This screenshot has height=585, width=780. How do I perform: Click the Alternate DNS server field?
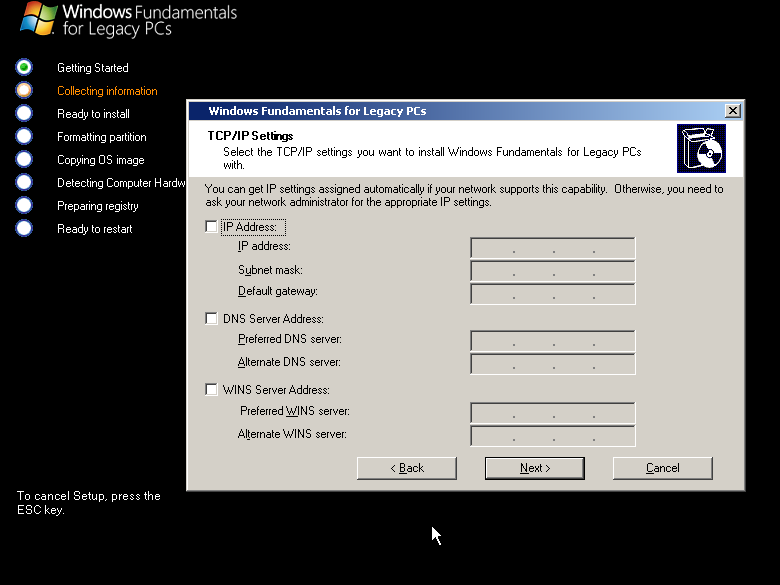553,364
